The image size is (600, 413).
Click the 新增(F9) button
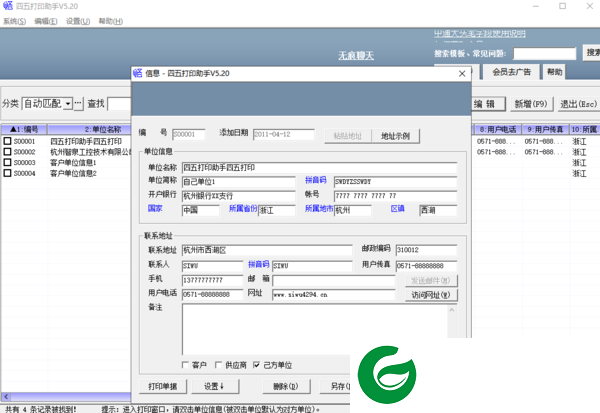(x=531, y=104)
